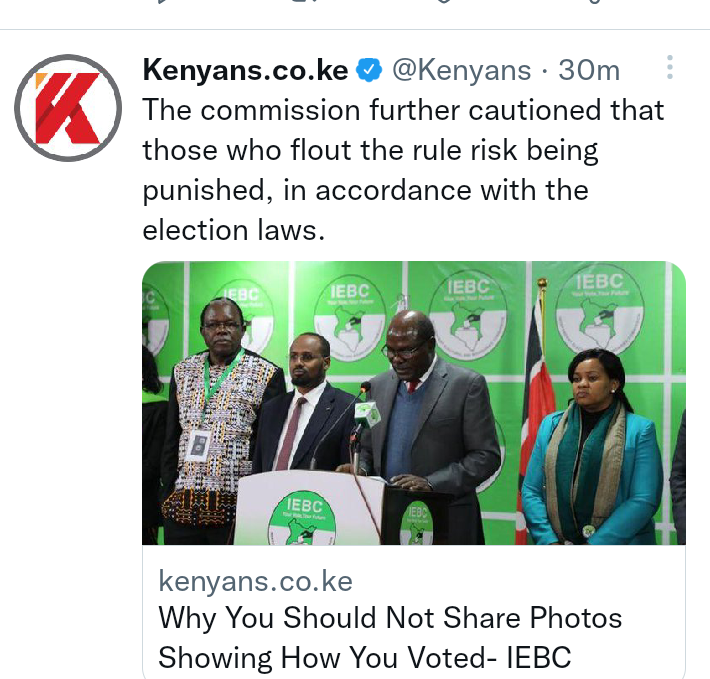Screen dimensions: 710x679
Task: Click the green microphone on the podium
Action: coord(367,414)
